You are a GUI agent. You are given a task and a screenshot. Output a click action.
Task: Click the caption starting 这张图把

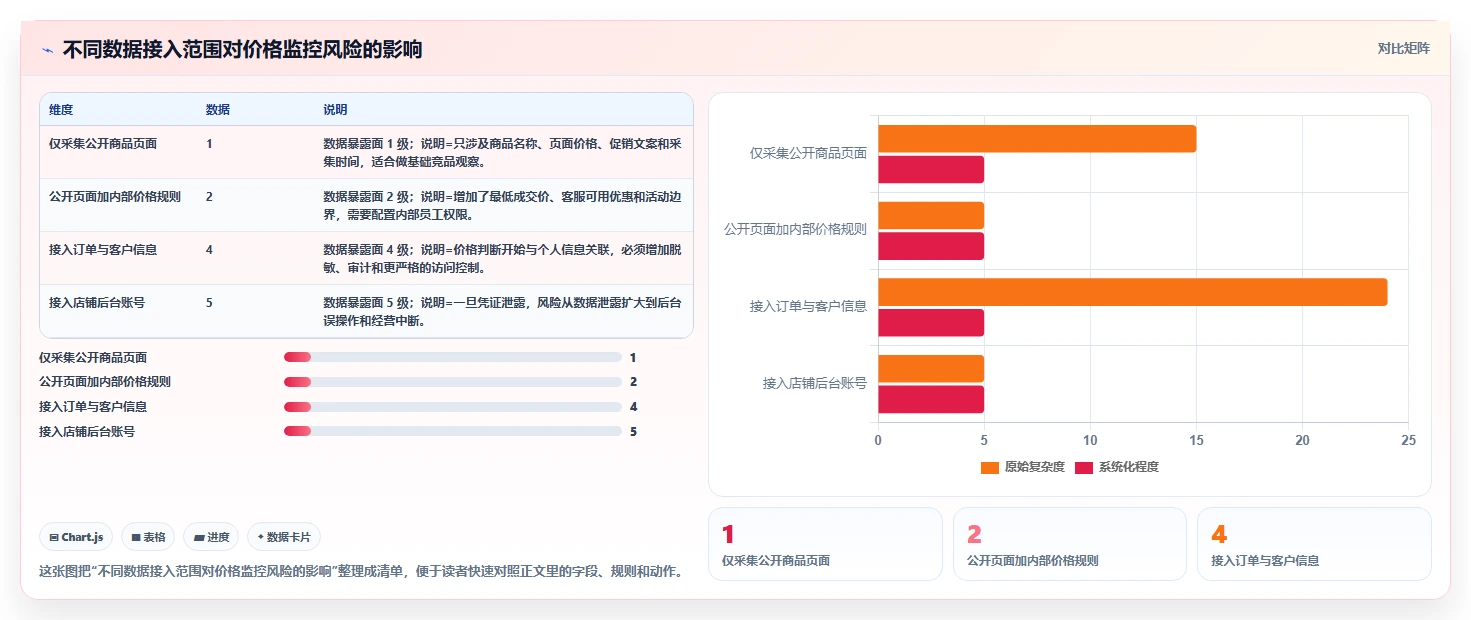(361, 572)
